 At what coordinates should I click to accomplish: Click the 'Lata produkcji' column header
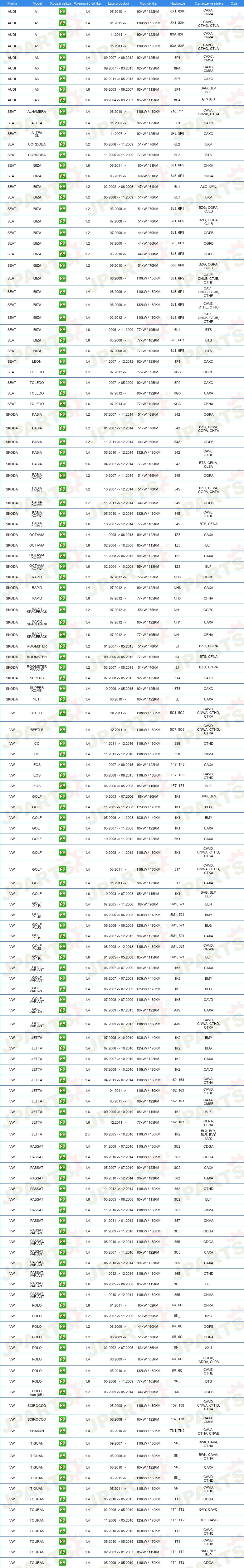(x=118, y=3)
